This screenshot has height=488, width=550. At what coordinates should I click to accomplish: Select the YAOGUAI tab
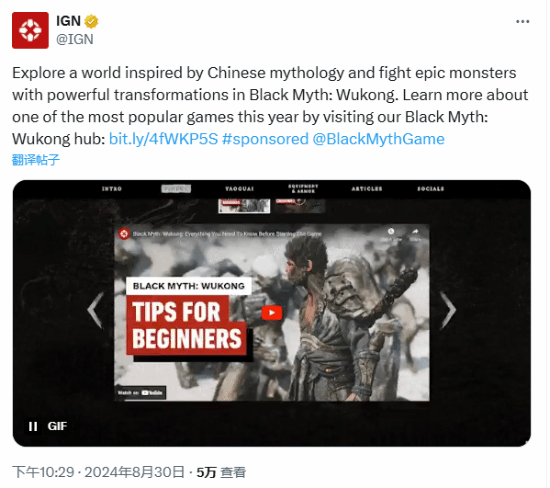pyautogui.click(x=240, y=189)
